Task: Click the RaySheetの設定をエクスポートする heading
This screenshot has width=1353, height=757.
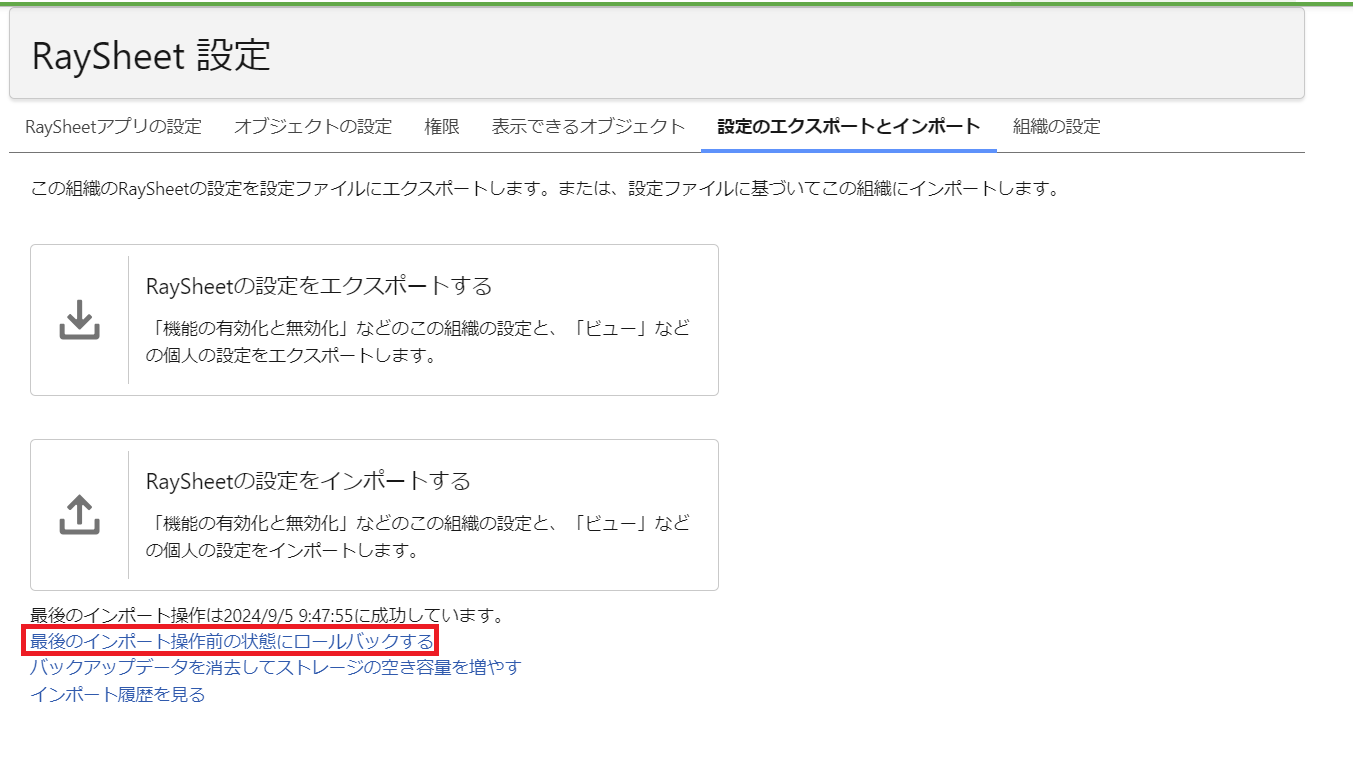Action: click(x=319, y=286)
